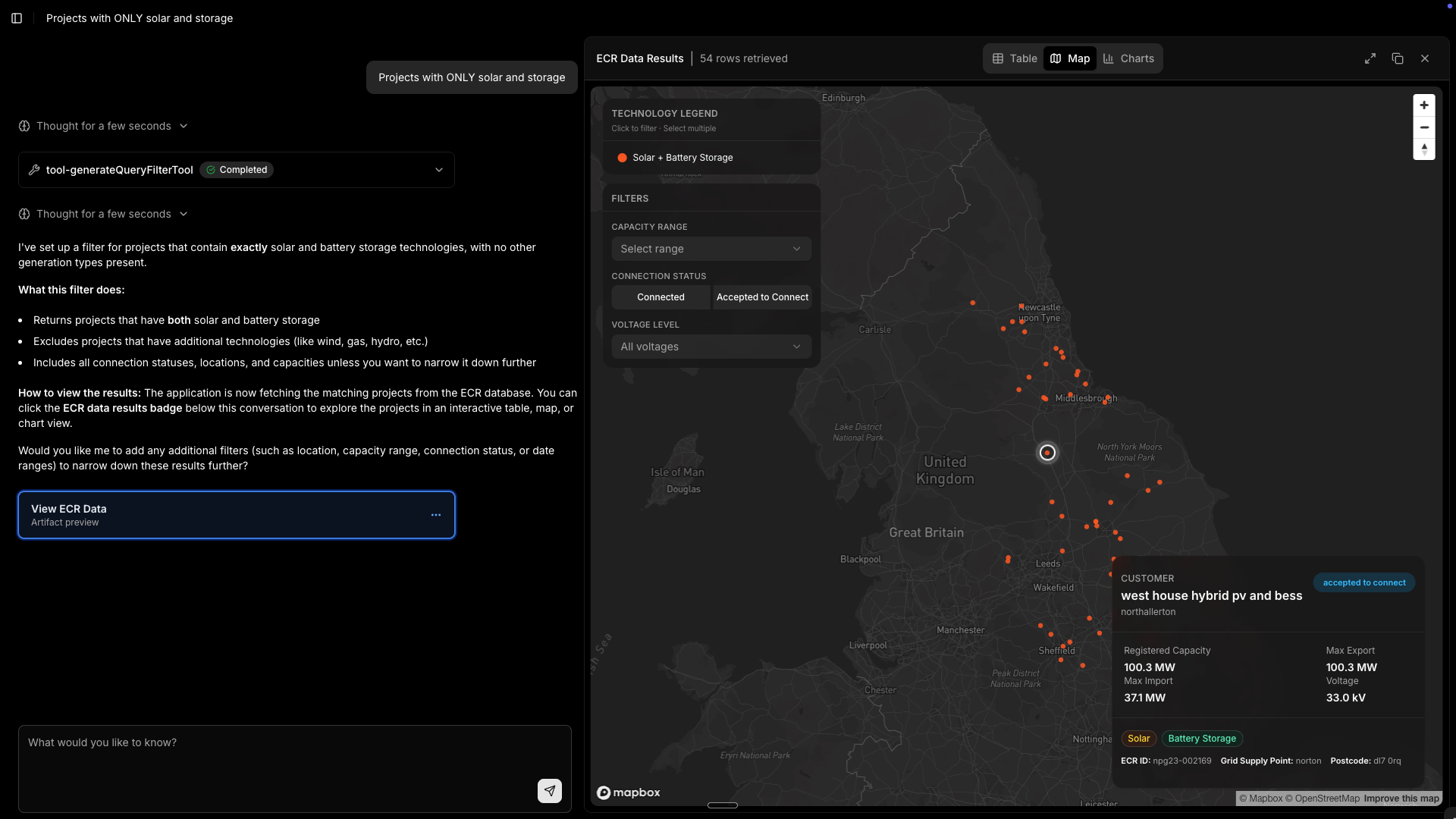Zoom in on the map

point(1424,105)
